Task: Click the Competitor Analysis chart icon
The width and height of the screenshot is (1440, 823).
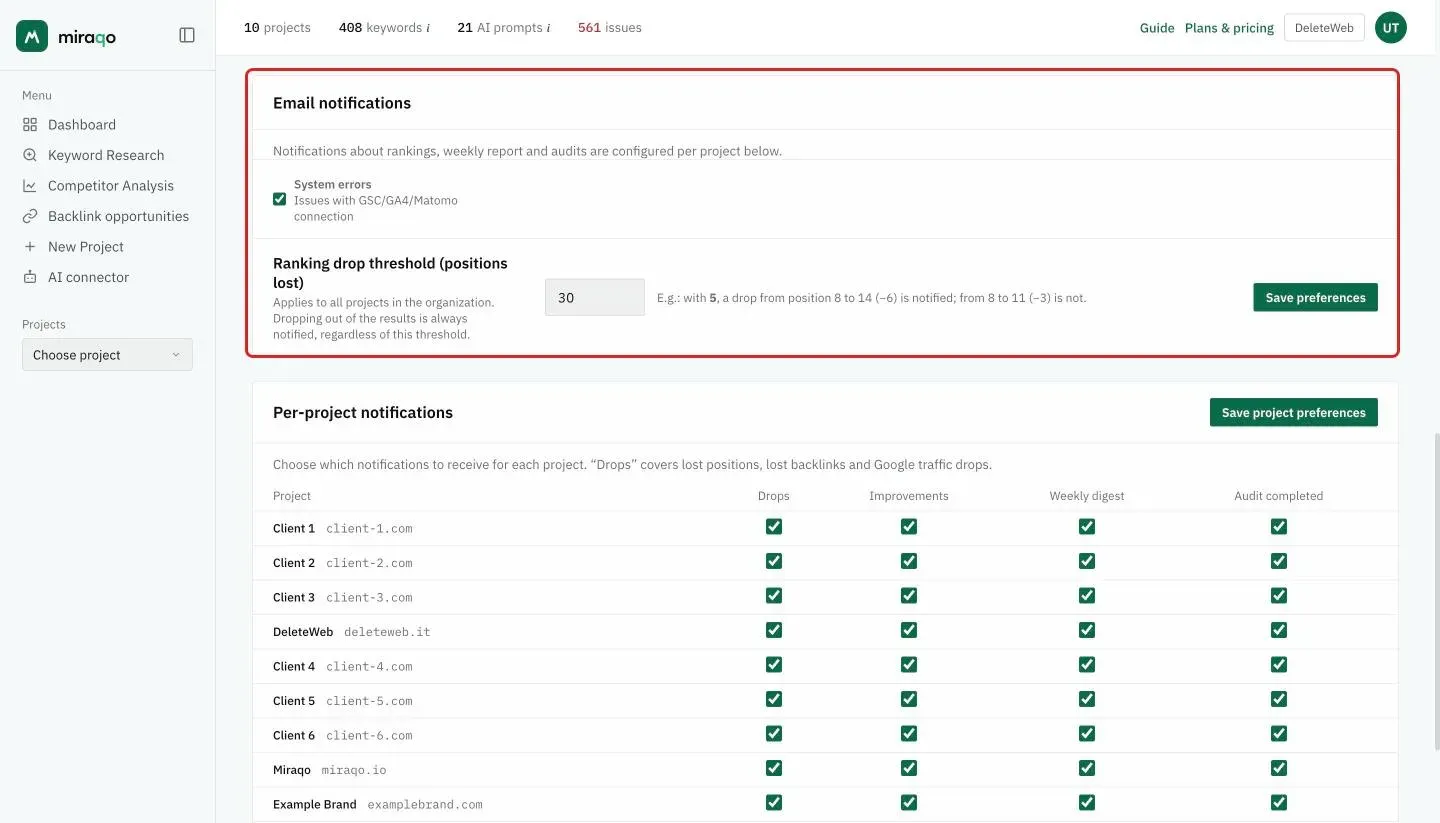Action: point(30,186)
